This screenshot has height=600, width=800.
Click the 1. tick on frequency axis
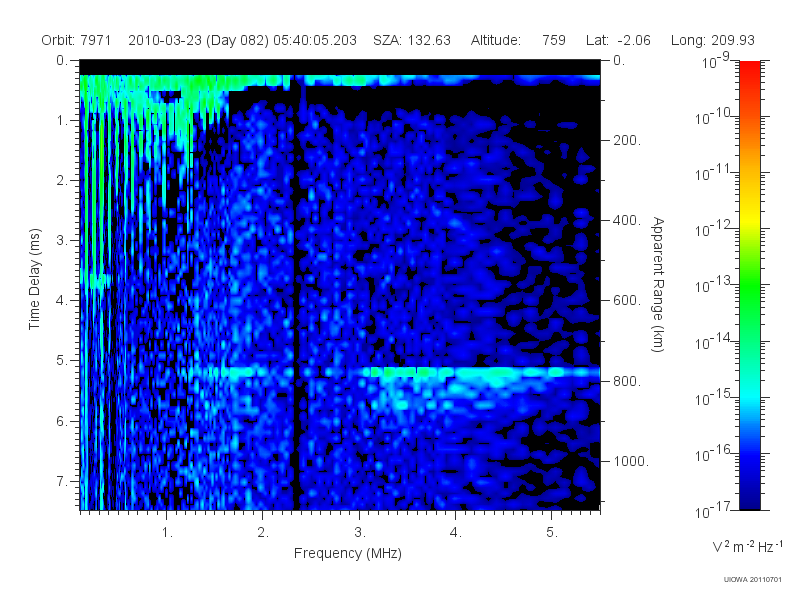click(x=167, y=533)
